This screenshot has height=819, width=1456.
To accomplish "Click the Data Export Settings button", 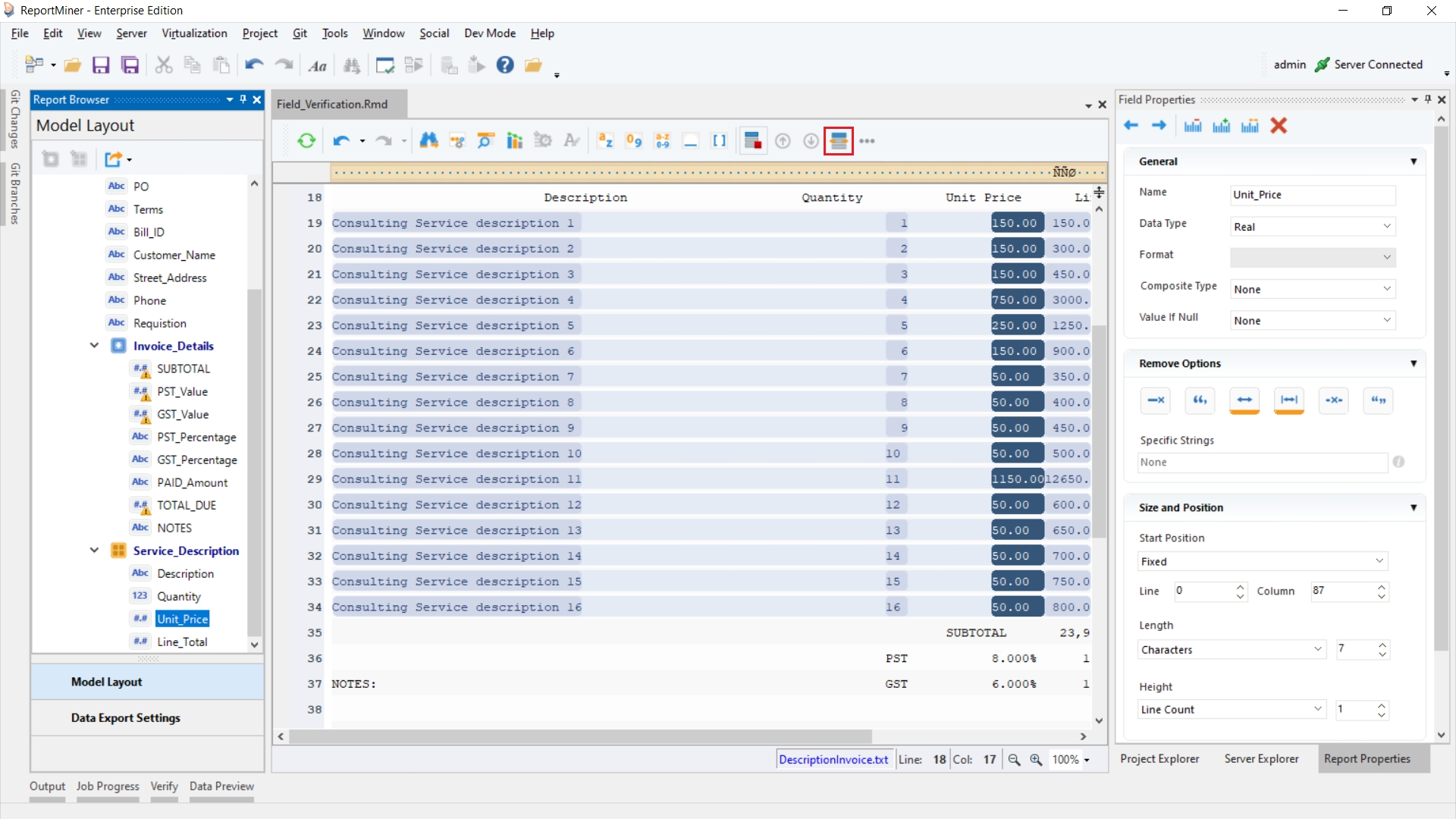I will (126, 718).
